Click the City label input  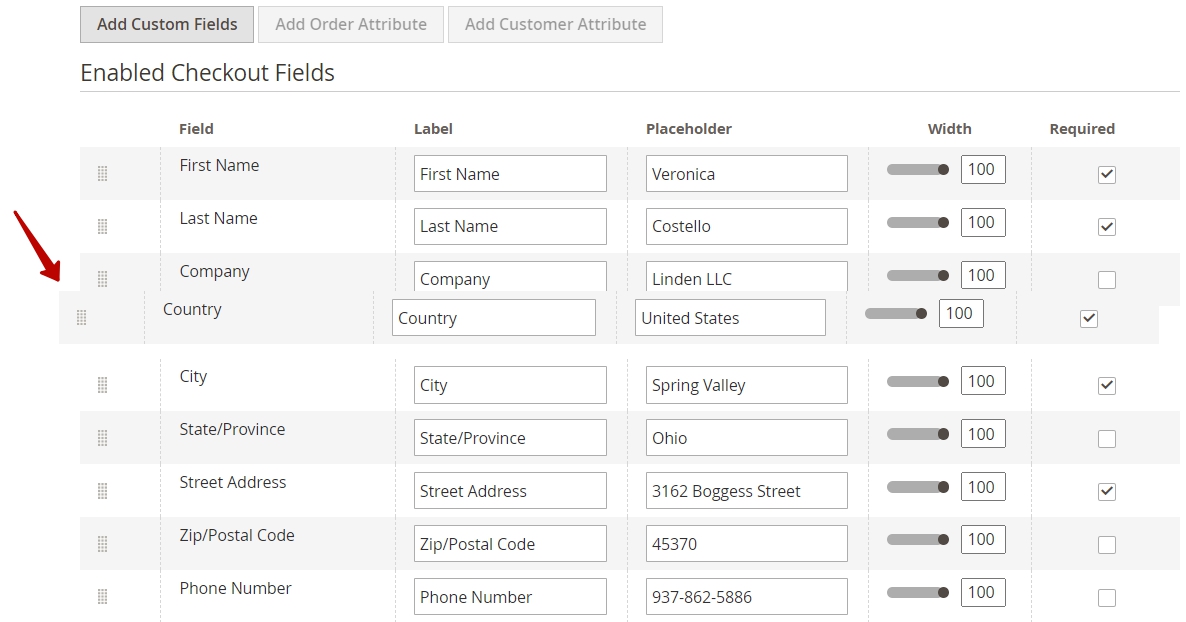(510, 385)
